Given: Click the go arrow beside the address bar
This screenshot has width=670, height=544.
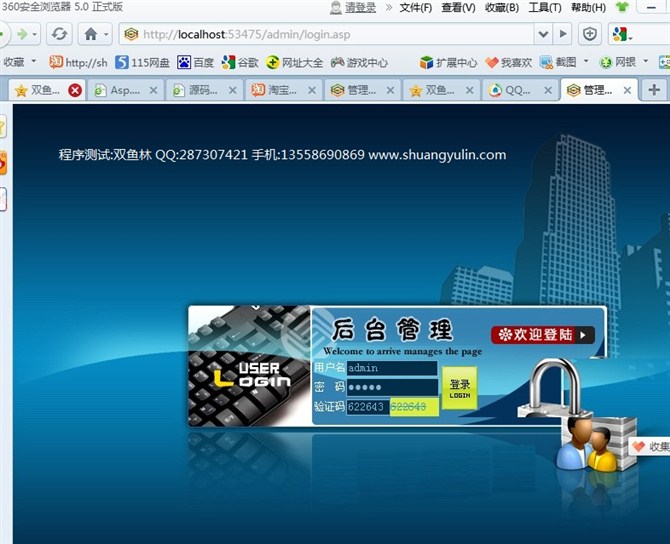Looking at the screenshot, I should [x=563, y=34].
